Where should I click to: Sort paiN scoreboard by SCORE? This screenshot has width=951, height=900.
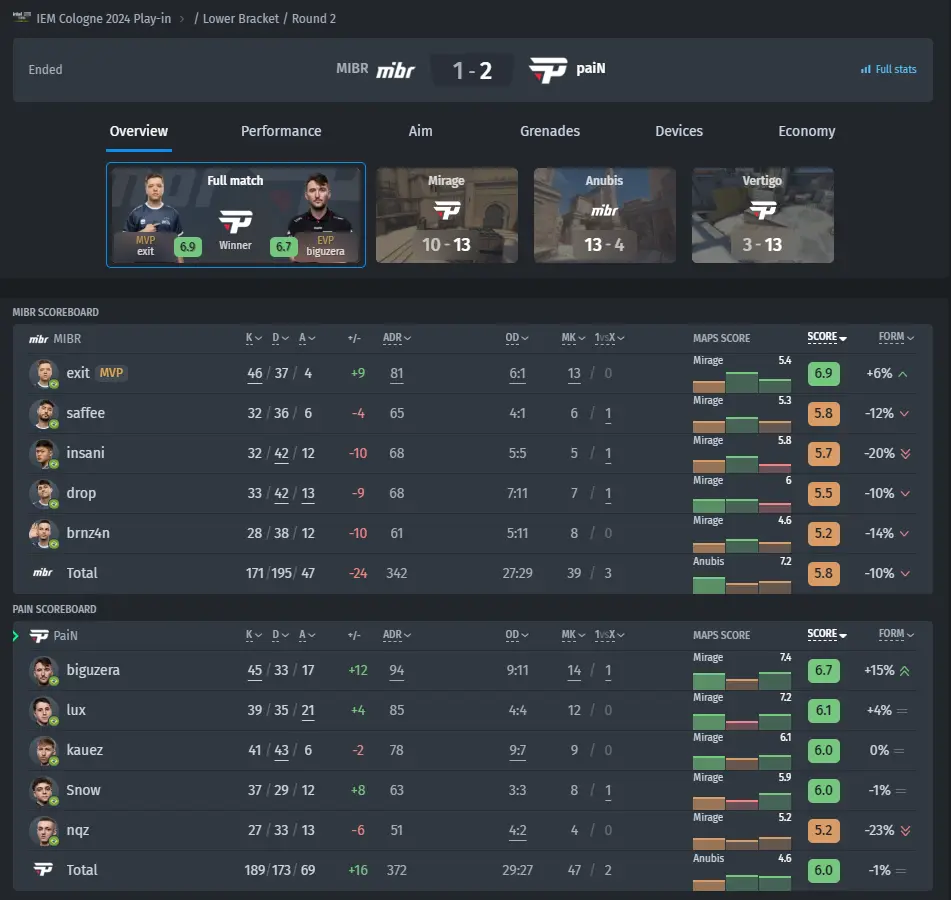click(x=827, y=634)
